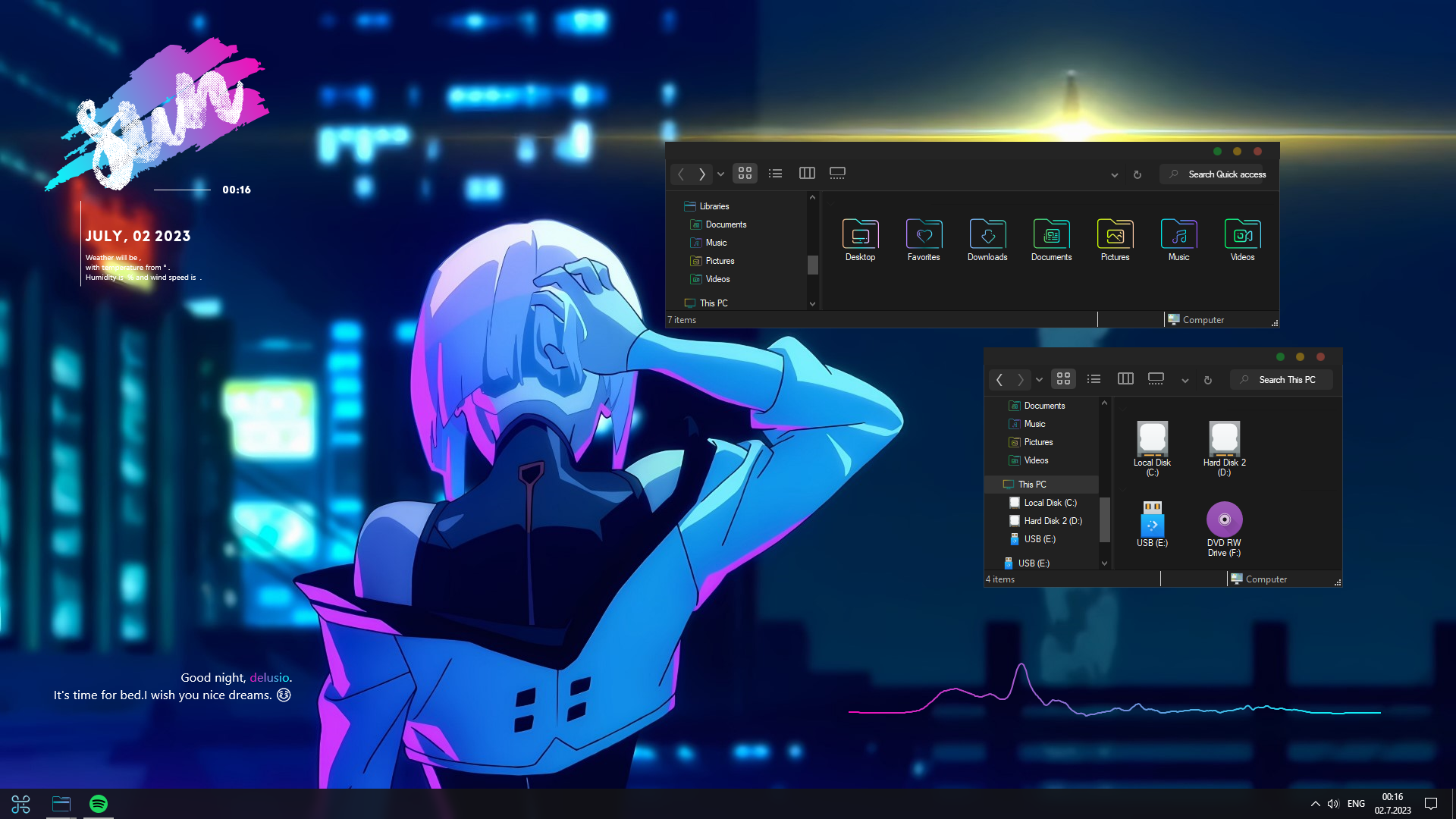The image size is (1456, 819).
Task: Open the Music folder in the top window
Action: tap(1178, 235)
